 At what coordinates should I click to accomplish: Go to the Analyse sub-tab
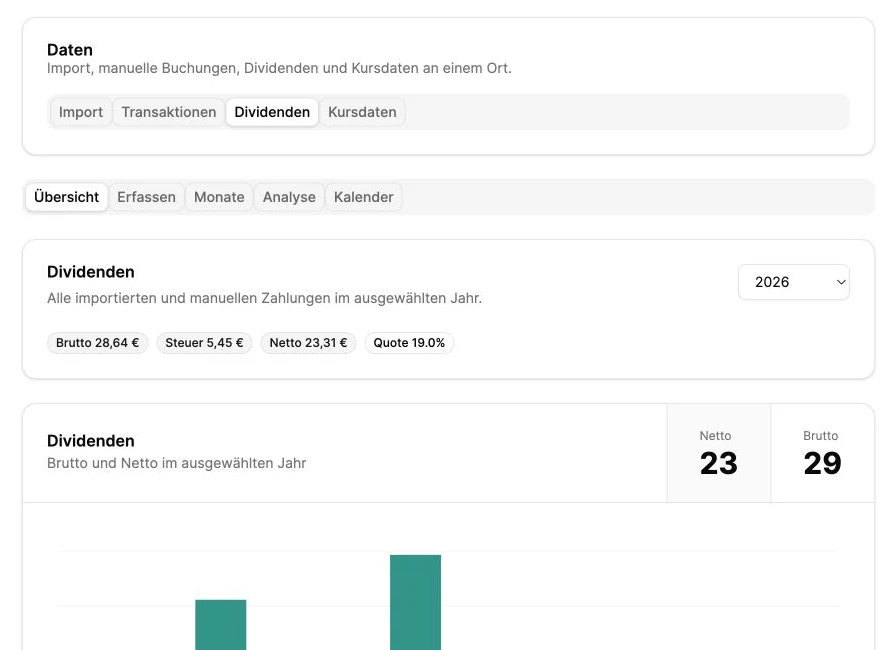coord(289,197)
